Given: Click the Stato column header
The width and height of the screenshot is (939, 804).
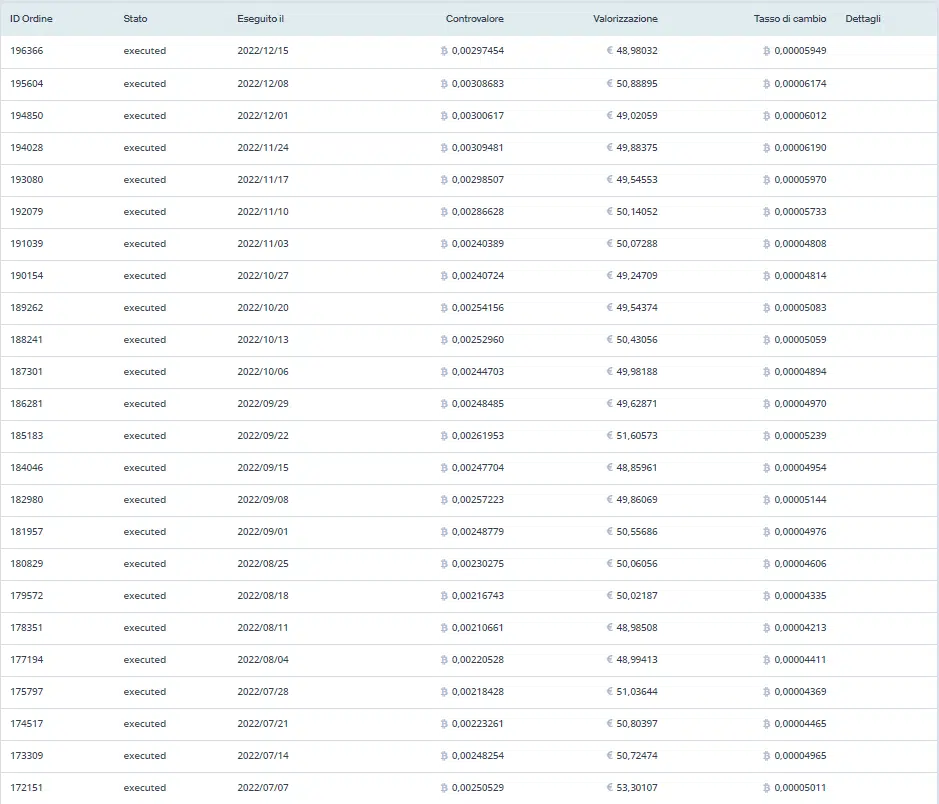Looking at the screenshot, I should 135,19.
